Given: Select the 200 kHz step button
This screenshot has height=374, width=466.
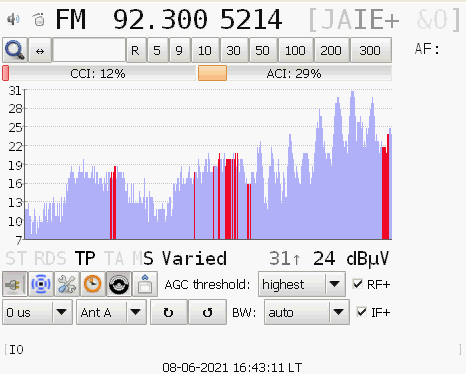Looking at the screenshot, I should tap(331, 50).
